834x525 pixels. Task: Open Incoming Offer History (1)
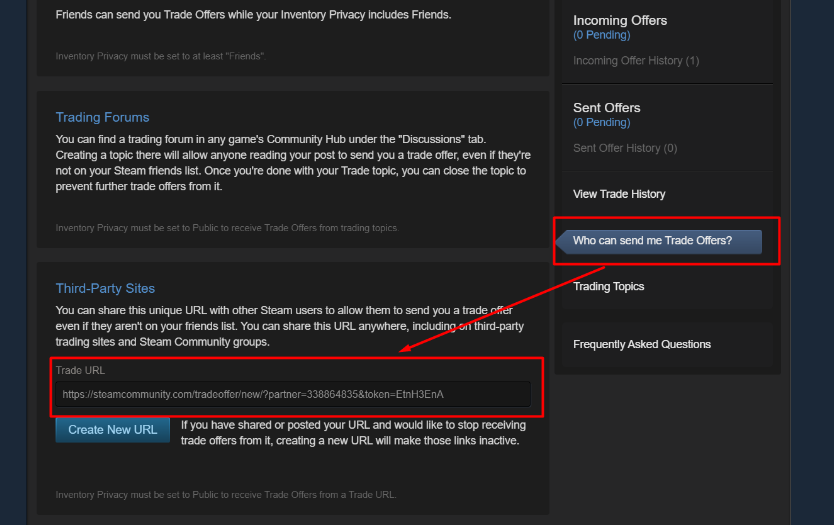[636, 61]
